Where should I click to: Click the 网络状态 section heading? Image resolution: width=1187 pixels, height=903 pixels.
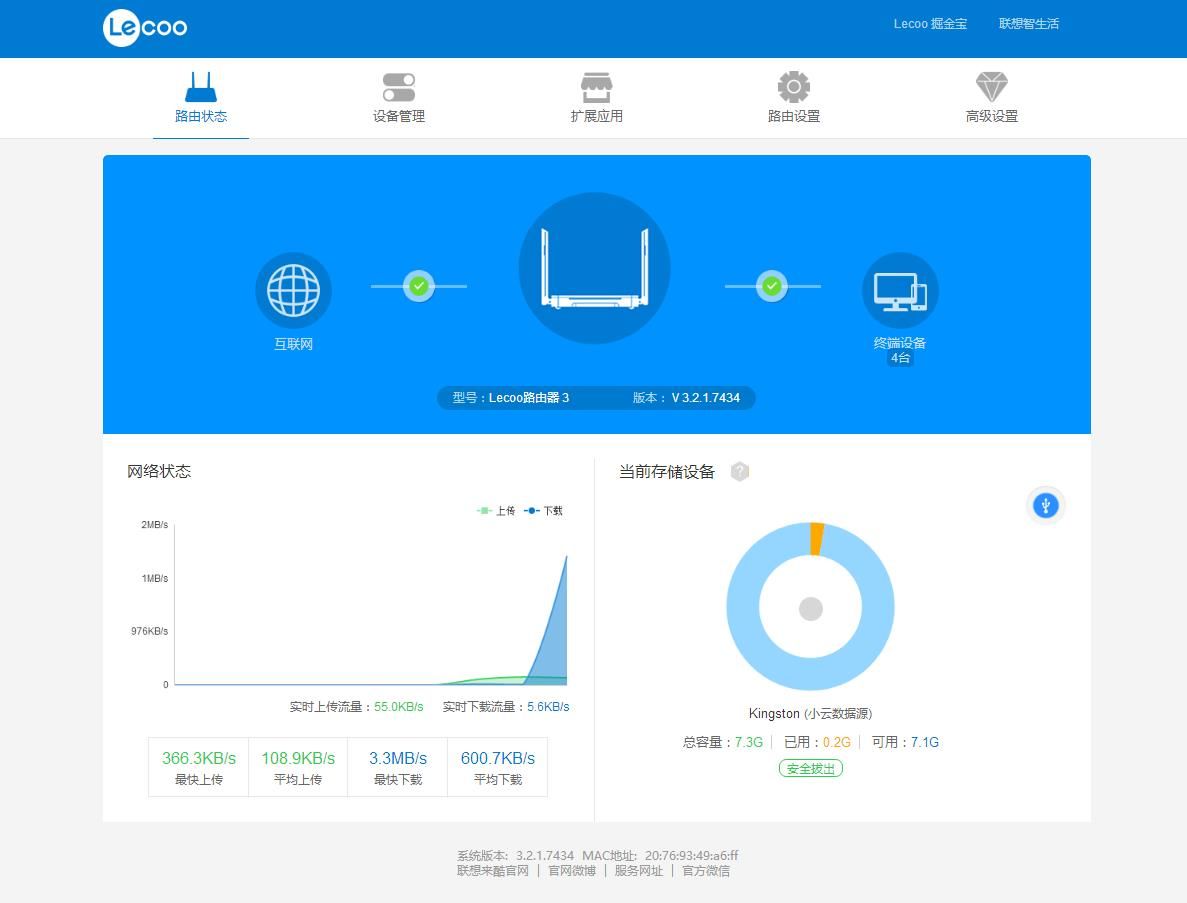coord(159,472)
